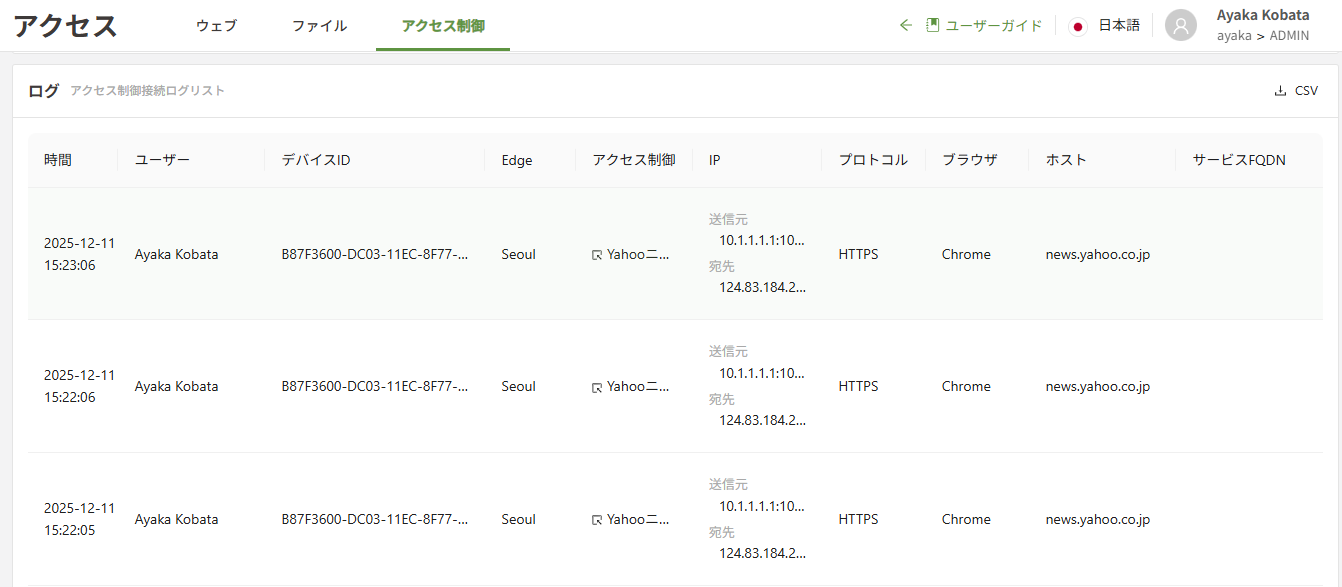Click the CSV download arrow icon
Viewport: 1342px width, 587px height.
[x=1280, y=91]
